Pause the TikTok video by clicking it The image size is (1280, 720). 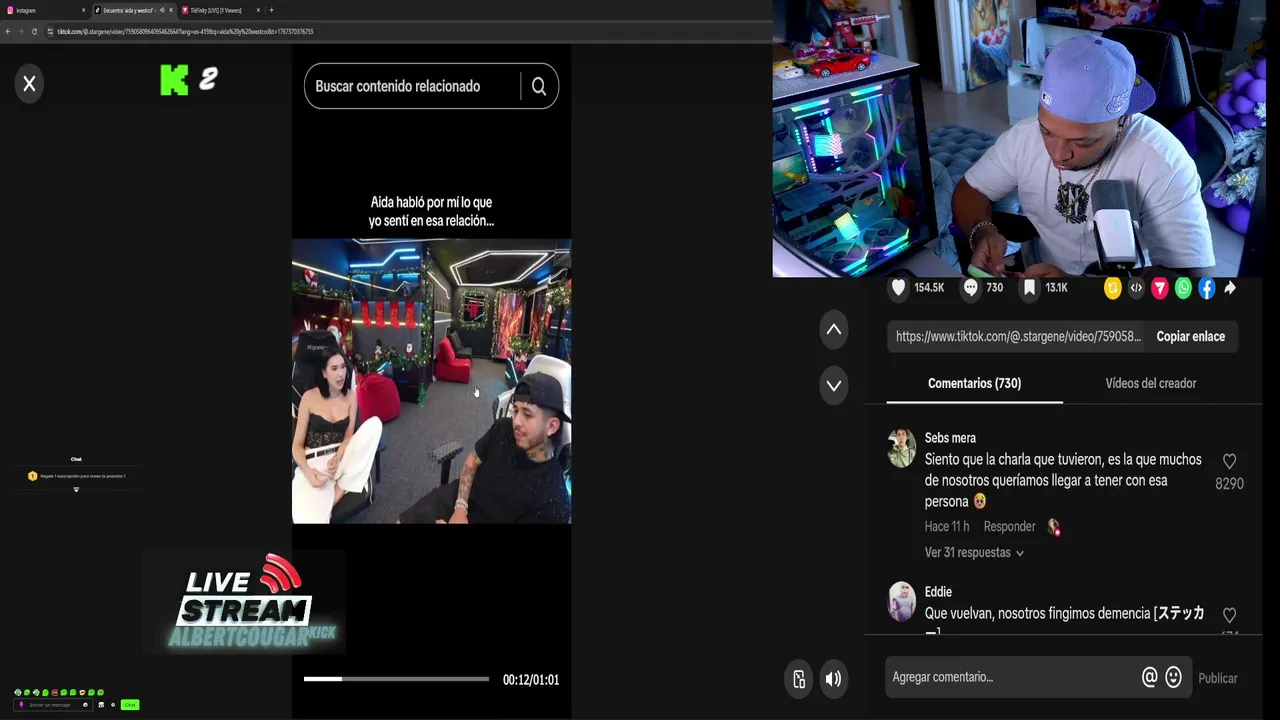[431, 381]
